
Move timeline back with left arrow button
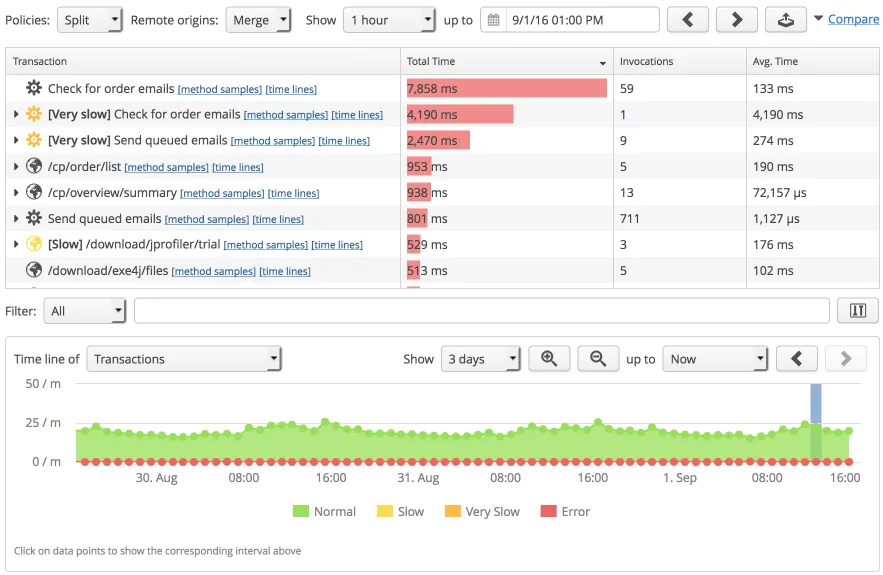tap(796, 359)
